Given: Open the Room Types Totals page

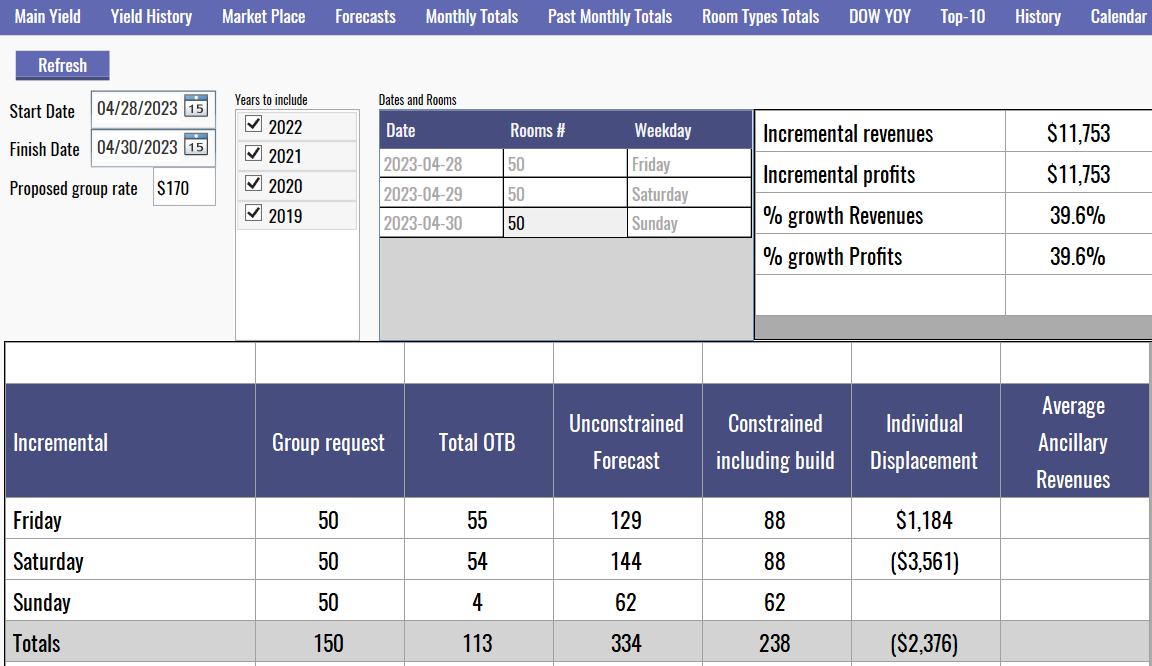Looking at the screenshot, I should click(x=760, y=16).
